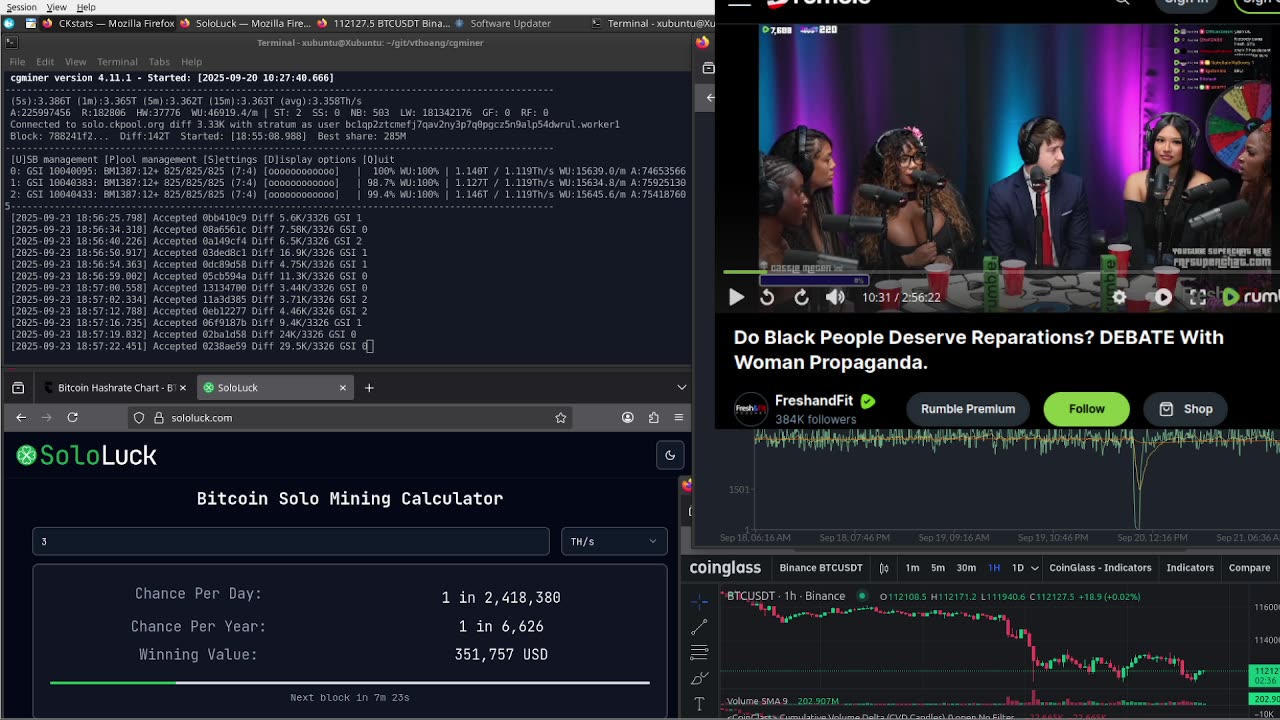Switch to SoloLuck Firefox taskbar window
This screenshot has height=720, width=1280.
(x=246, y=23)
